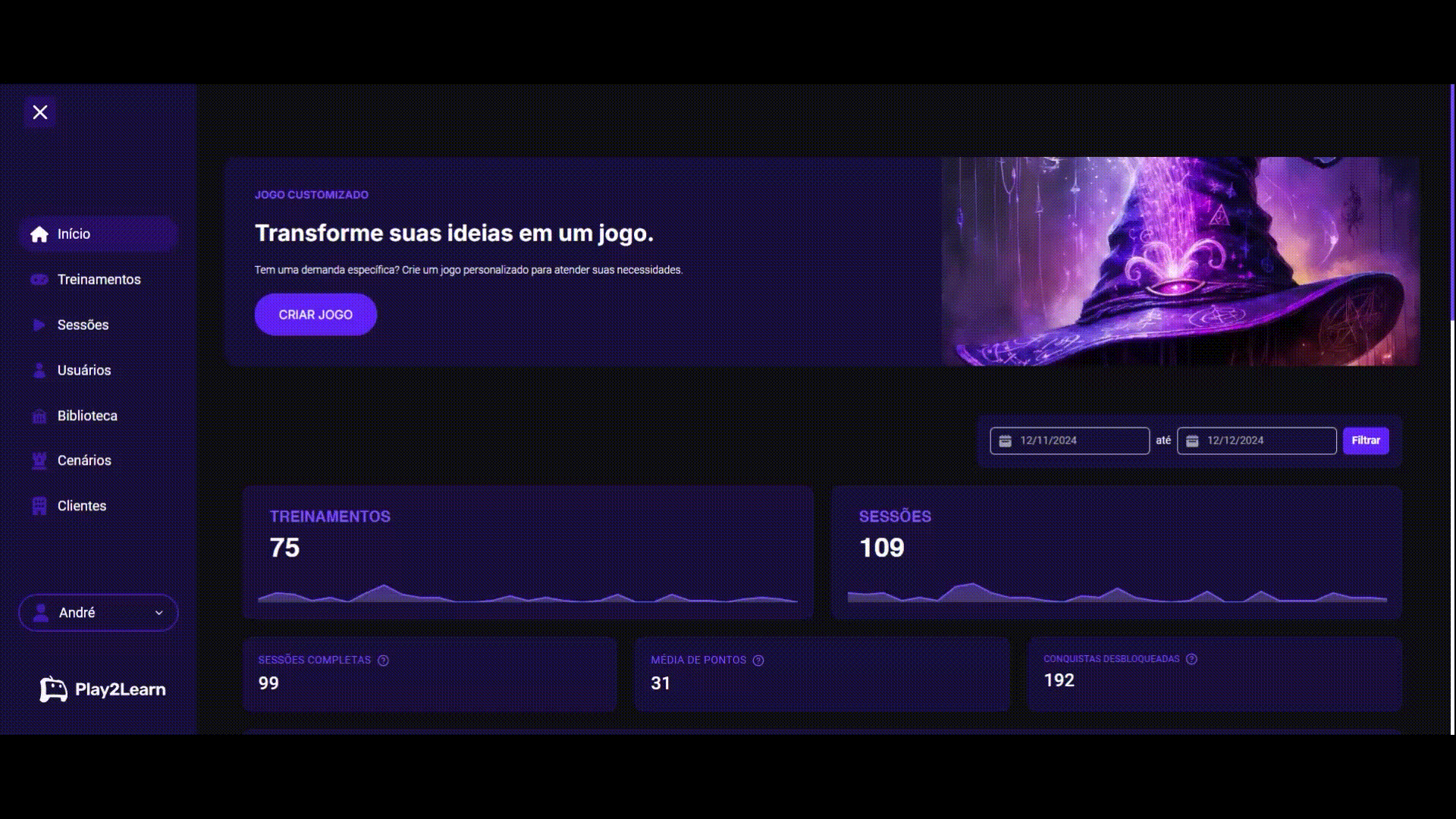
Task: Open the Treinamentos menu item
Action: click(x=99, y=280)
